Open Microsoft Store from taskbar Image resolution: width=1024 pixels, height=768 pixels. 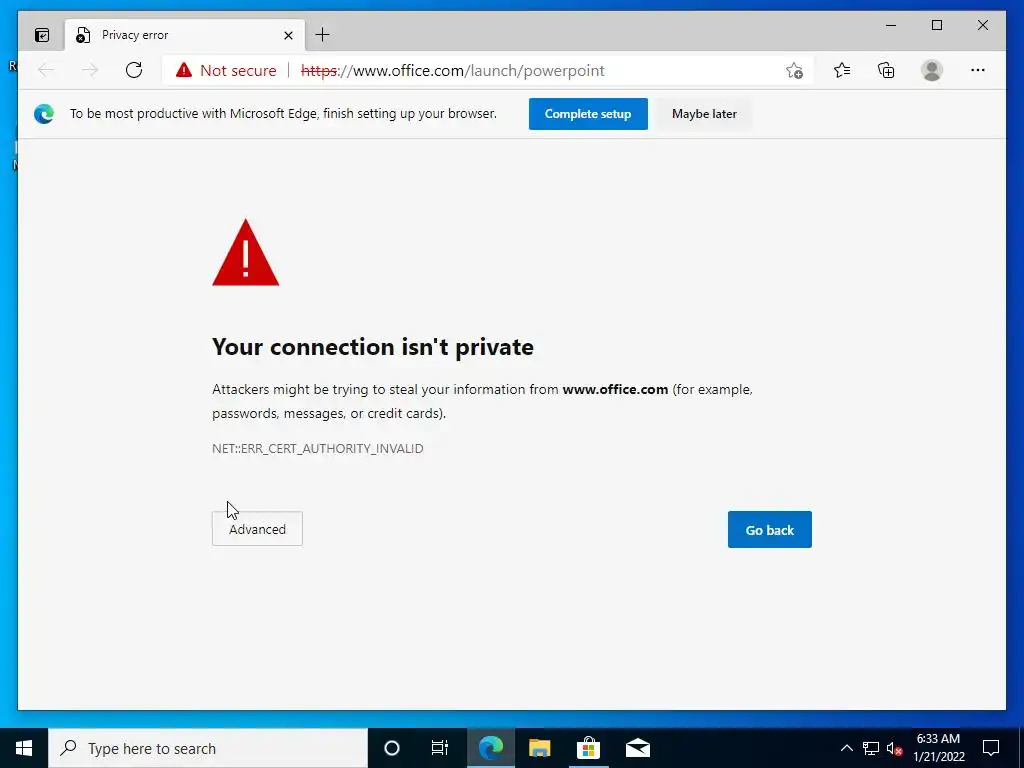(x=588, y=748)
